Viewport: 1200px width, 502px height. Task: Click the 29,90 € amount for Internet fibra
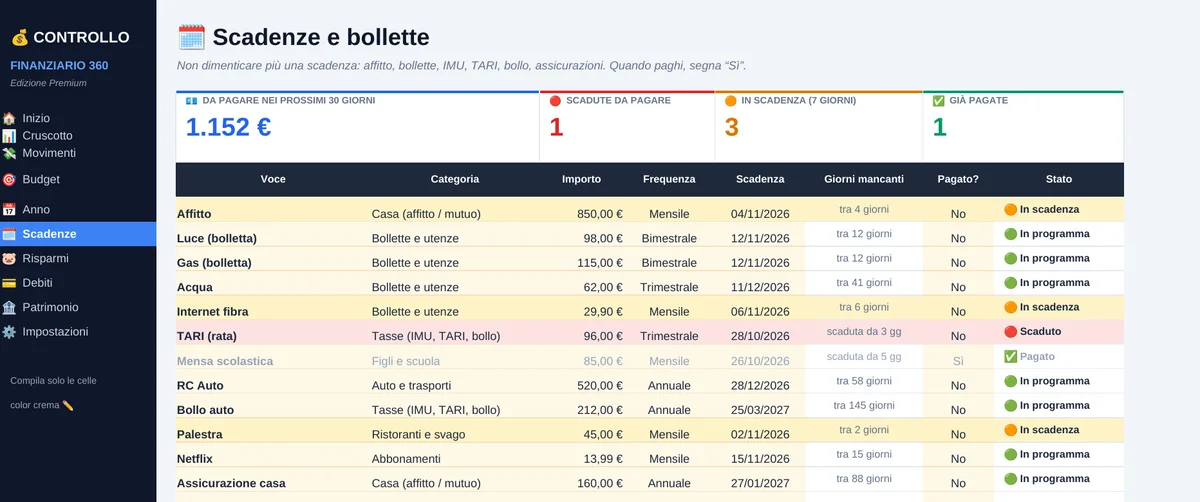pos(604,312)
